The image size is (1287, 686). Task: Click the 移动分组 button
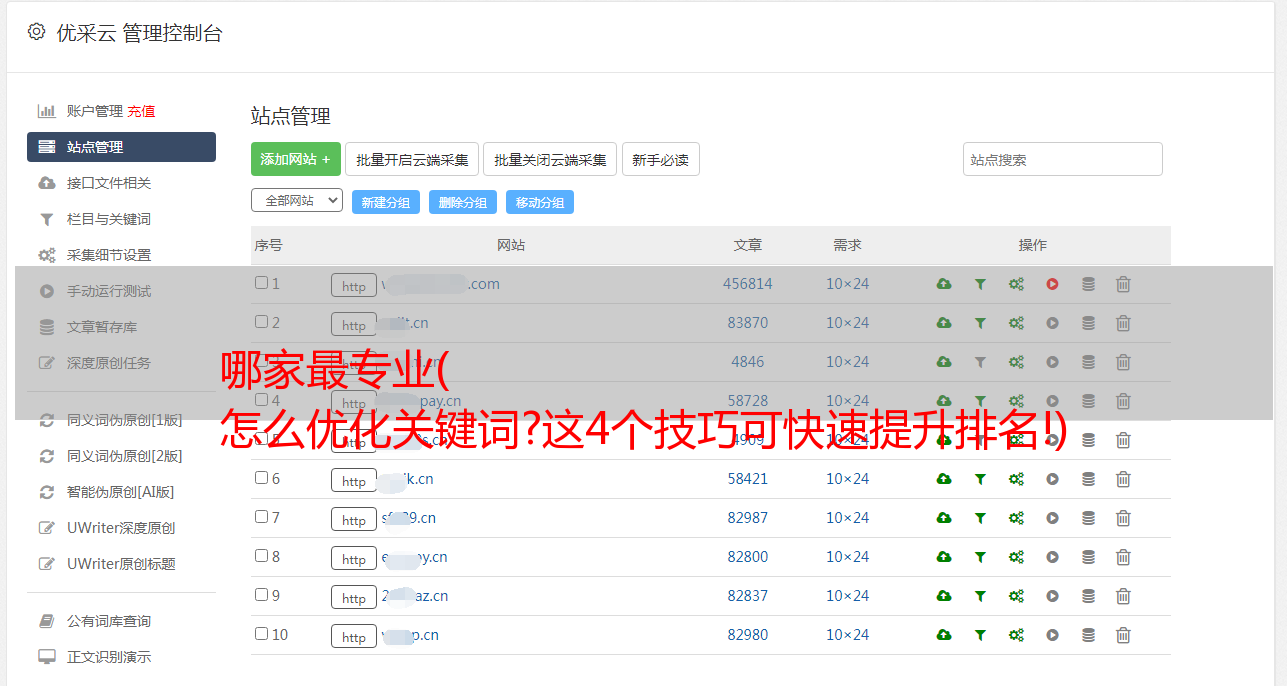540,202
